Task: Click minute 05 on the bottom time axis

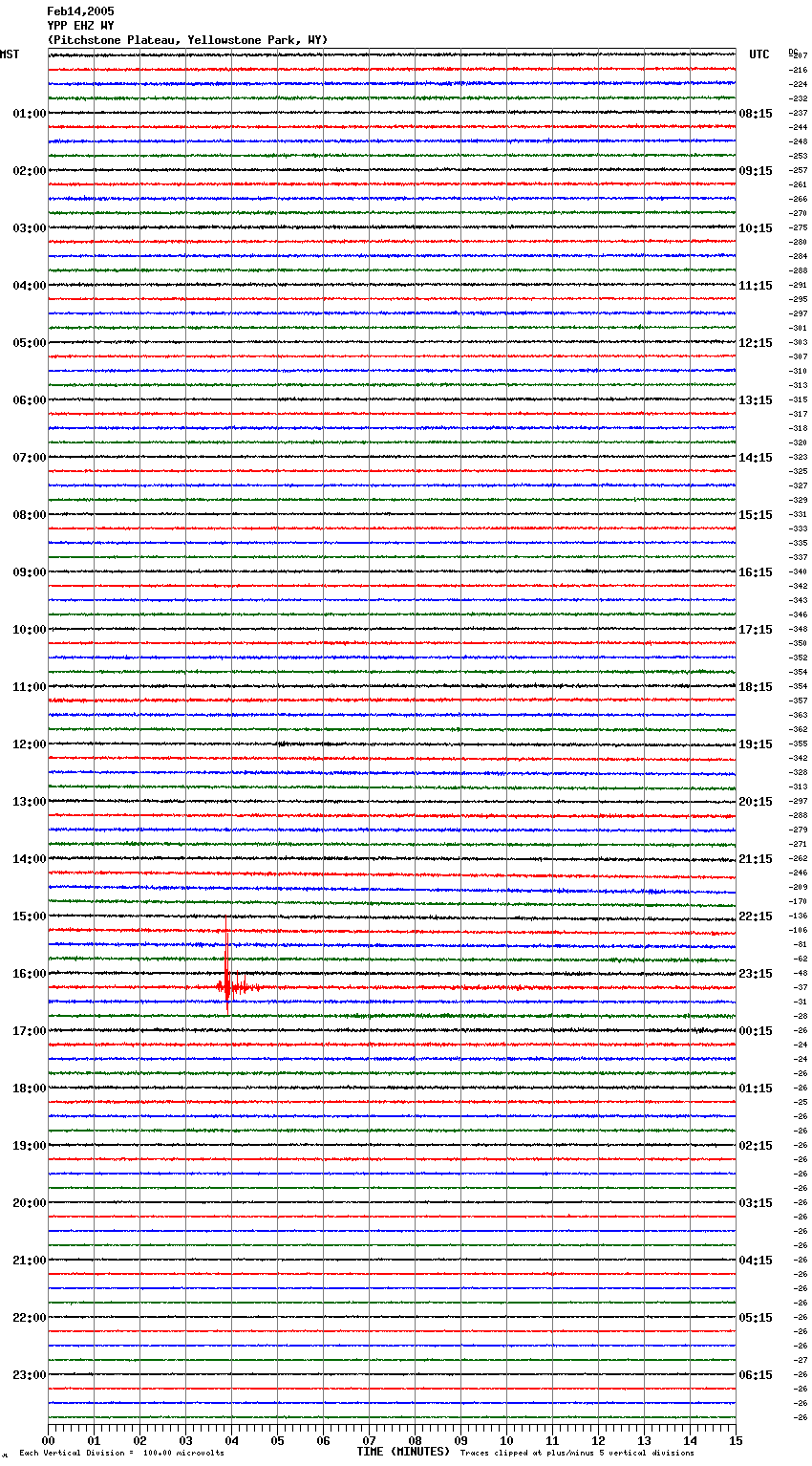Action: pyautogui.click(x=277, y=1440)
